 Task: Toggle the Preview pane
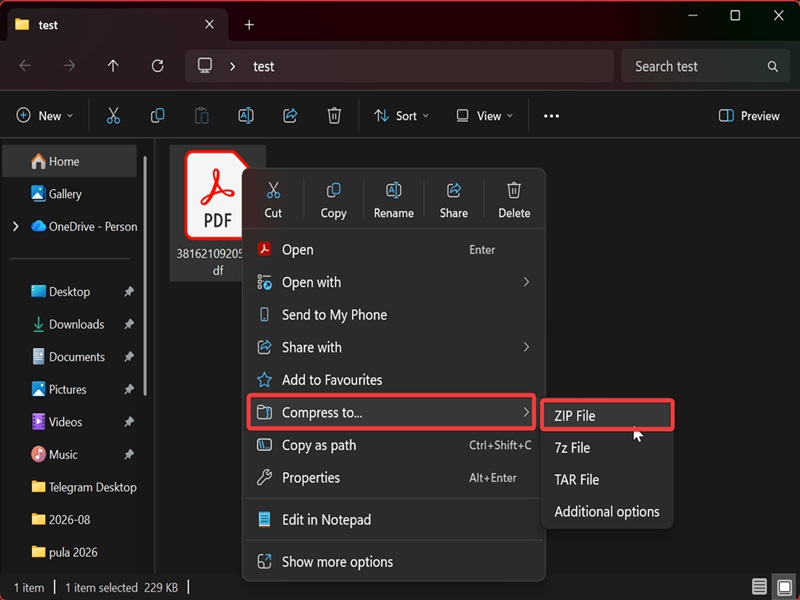(749, 116)
